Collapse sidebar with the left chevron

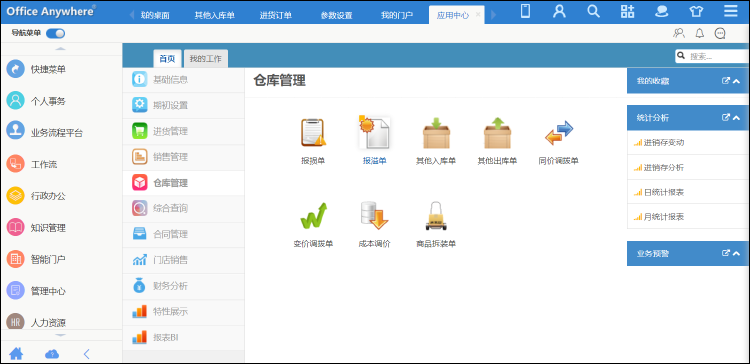coord(87,354)
